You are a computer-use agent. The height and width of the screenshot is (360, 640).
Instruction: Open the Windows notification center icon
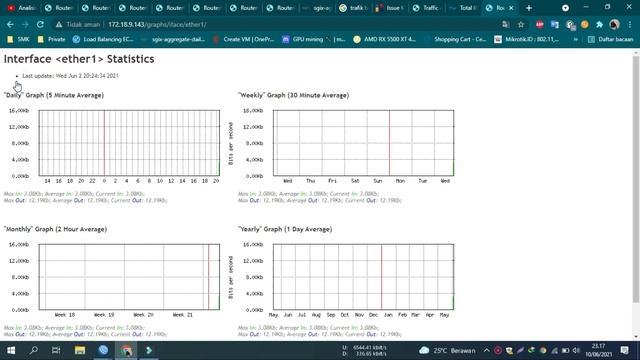tap(624, 350)
